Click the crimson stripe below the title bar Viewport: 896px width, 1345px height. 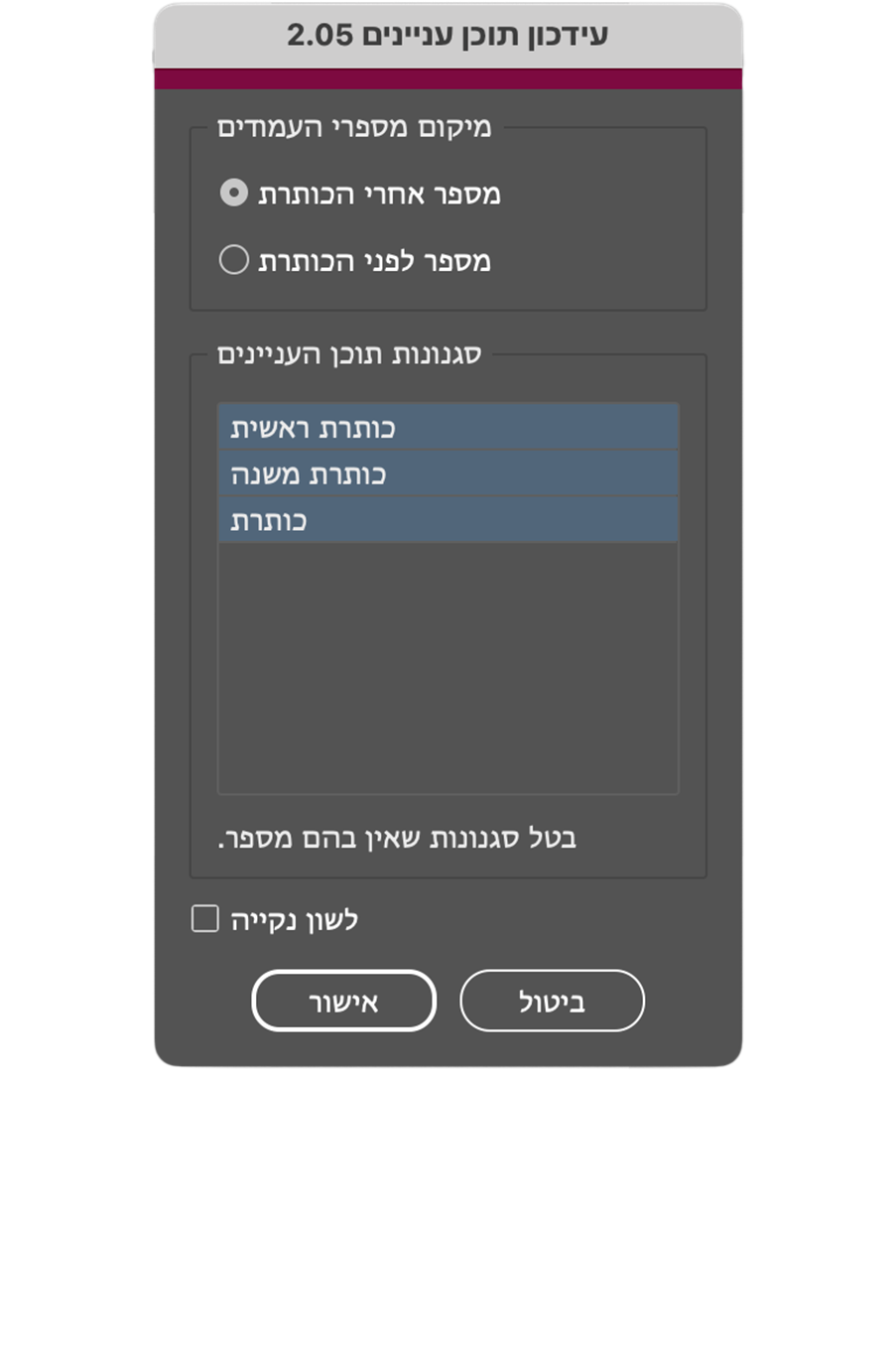click(x=448, y=79)
